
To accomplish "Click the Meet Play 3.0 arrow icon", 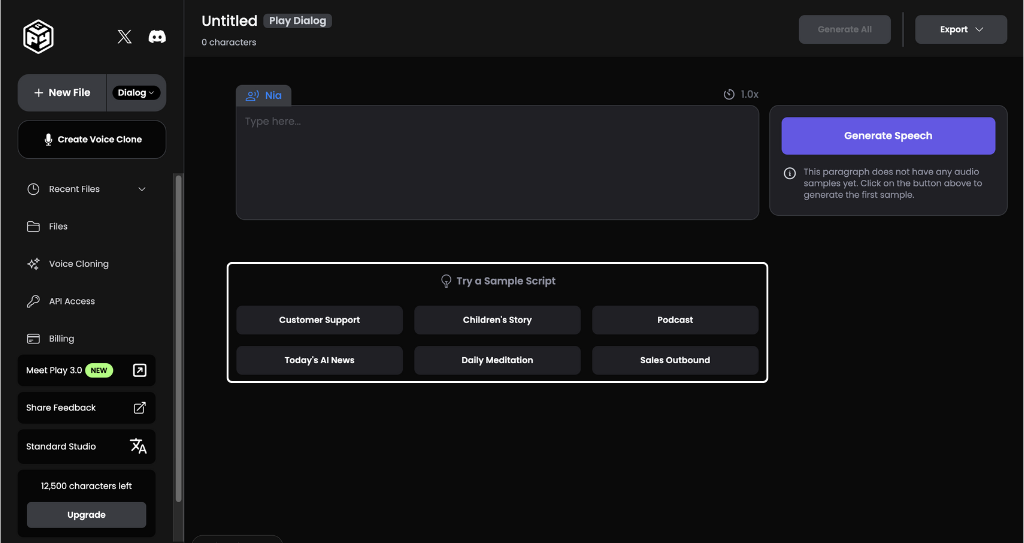I will 140,371.
